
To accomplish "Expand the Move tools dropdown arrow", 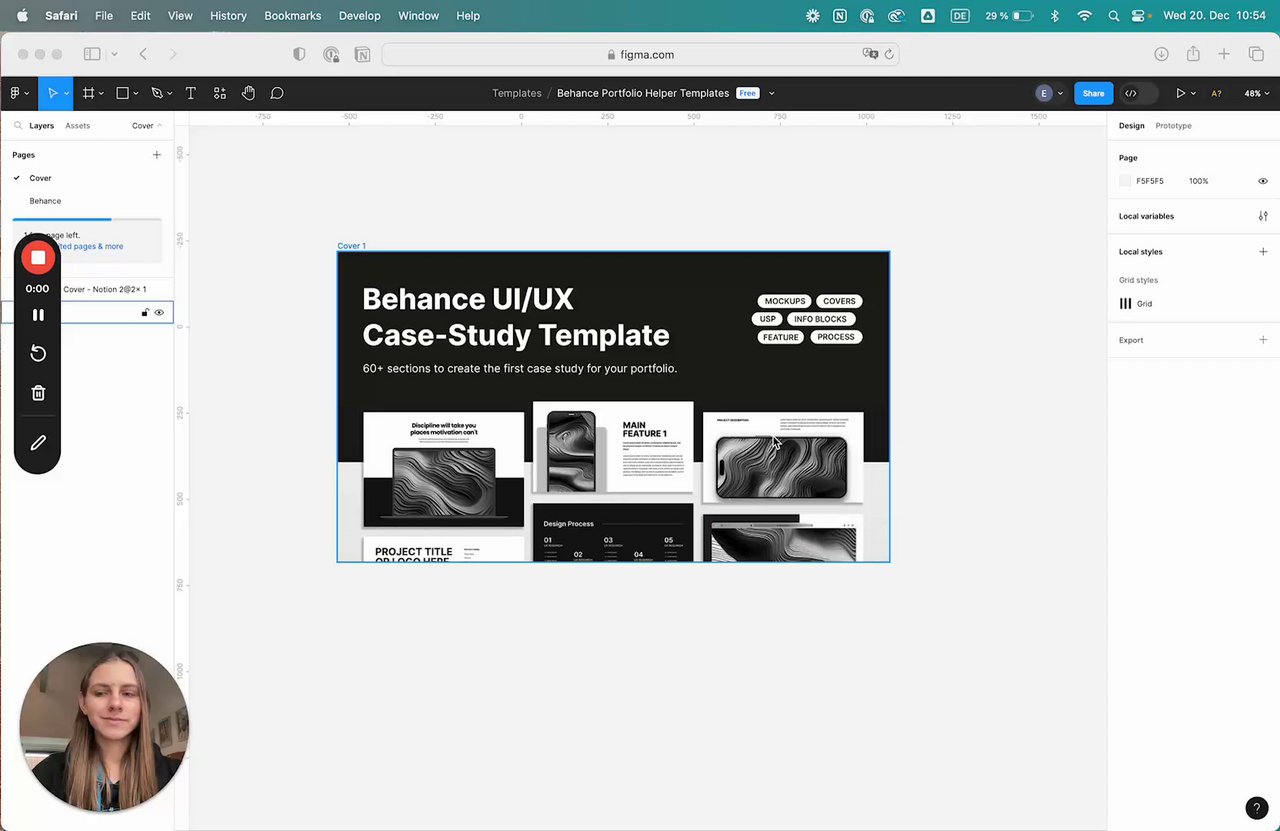I will (66, 93).
